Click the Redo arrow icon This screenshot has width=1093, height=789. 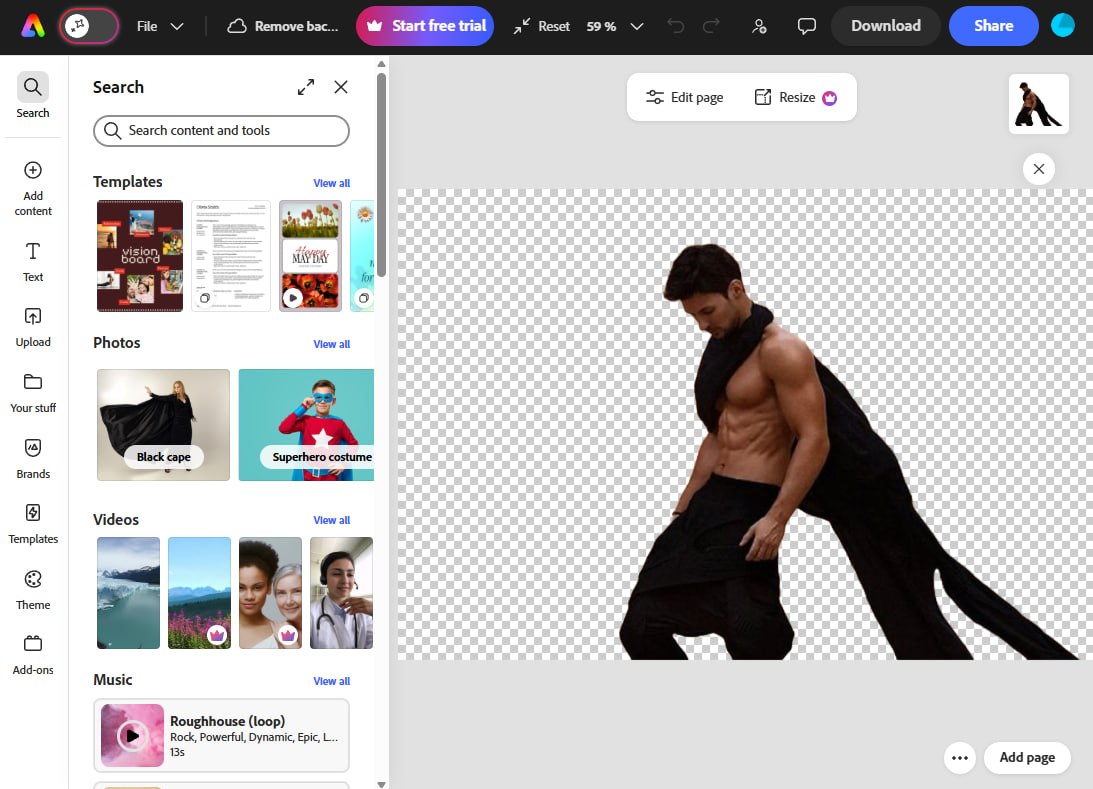click(711, 26)
